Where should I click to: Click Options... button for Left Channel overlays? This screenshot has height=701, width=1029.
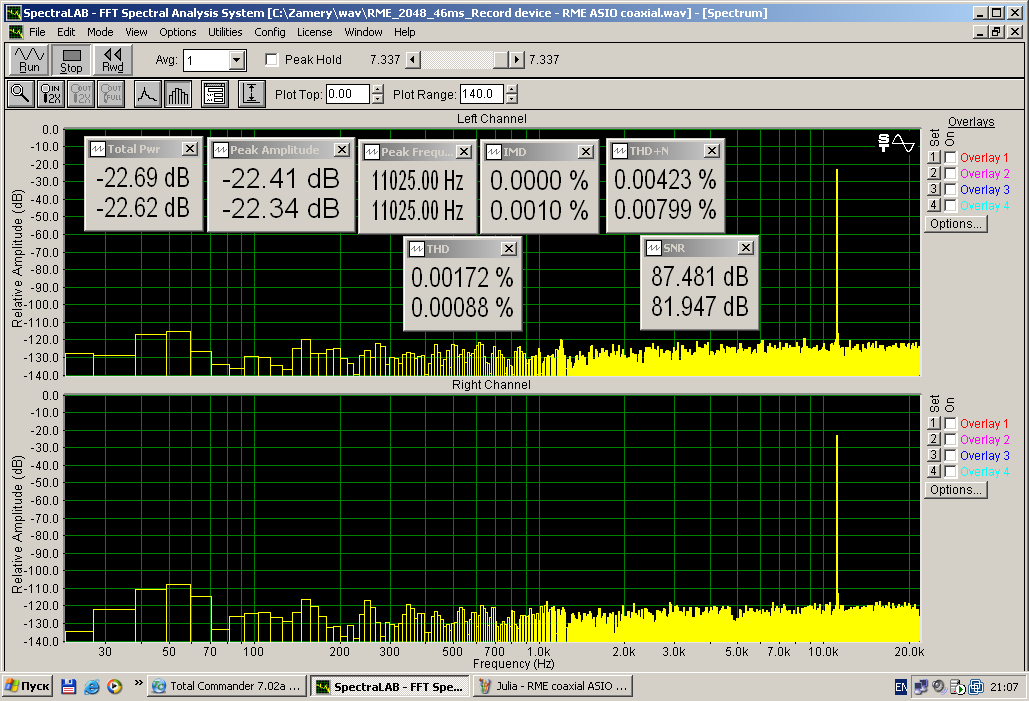click(x=955, y=224)
